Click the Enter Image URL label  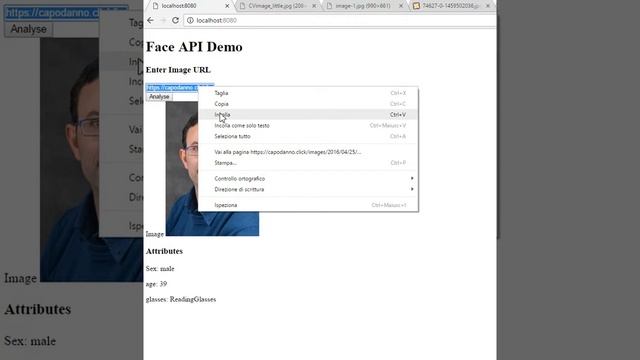click(178, 70)
